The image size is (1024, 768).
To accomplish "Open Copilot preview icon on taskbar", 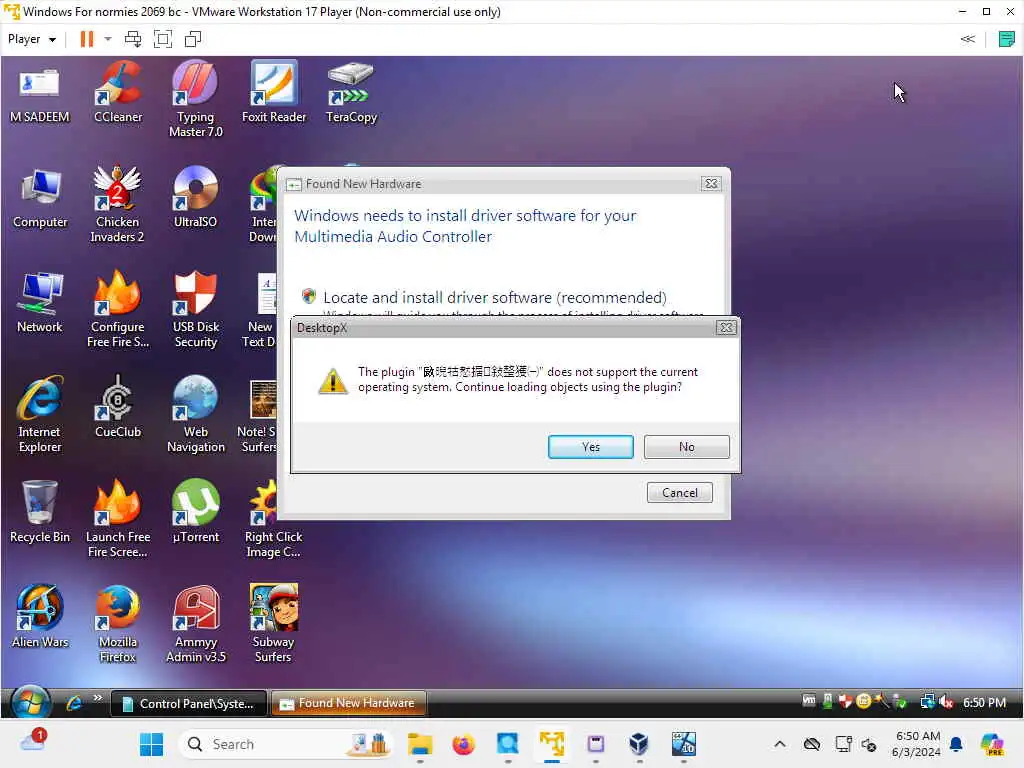I will coord(992,744).
